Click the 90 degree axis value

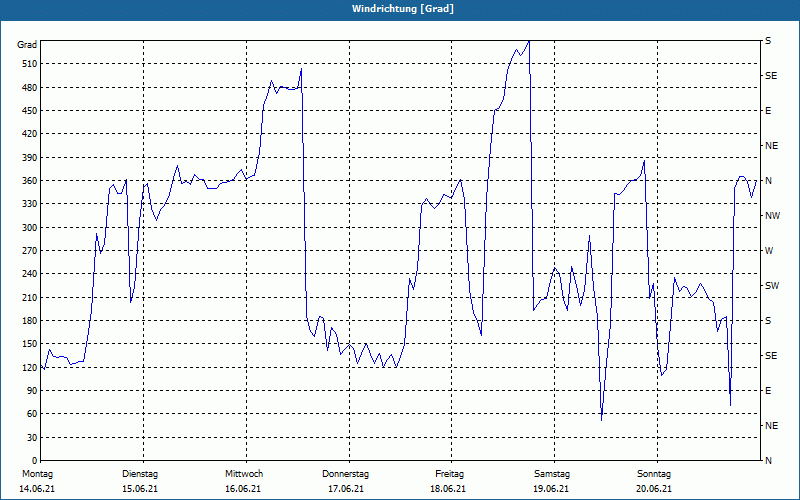33,391
